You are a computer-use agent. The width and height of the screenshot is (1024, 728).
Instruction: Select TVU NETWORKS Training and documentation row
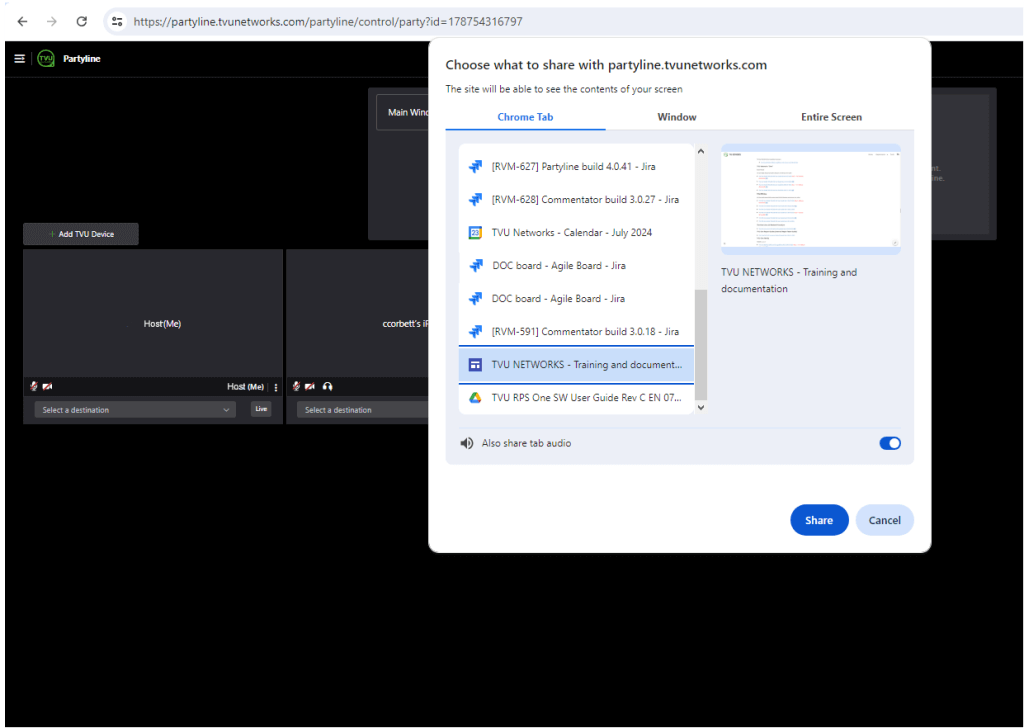click(576, 364)
